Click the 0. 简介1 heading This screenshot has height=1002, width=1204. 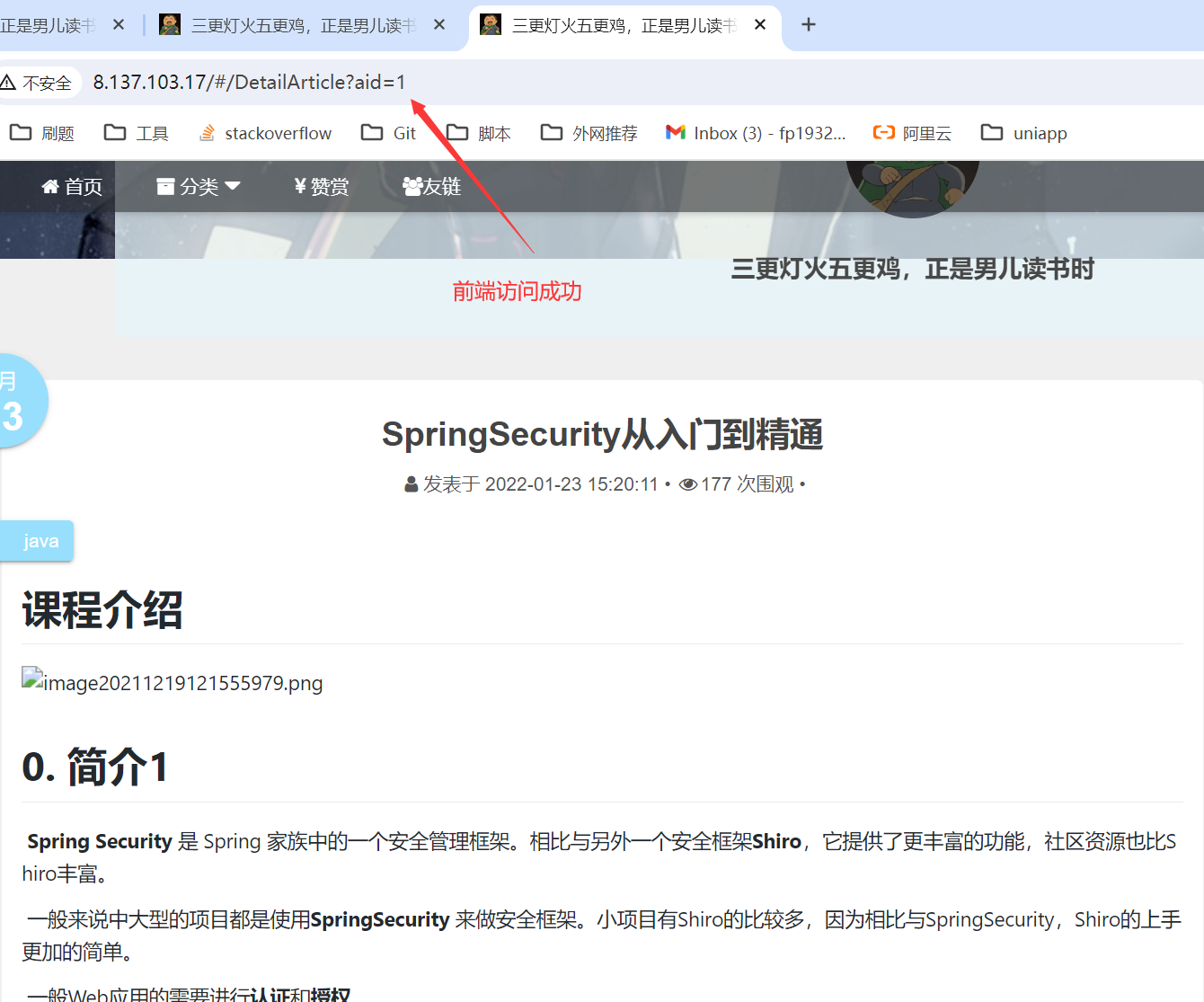tap(94, 767)
